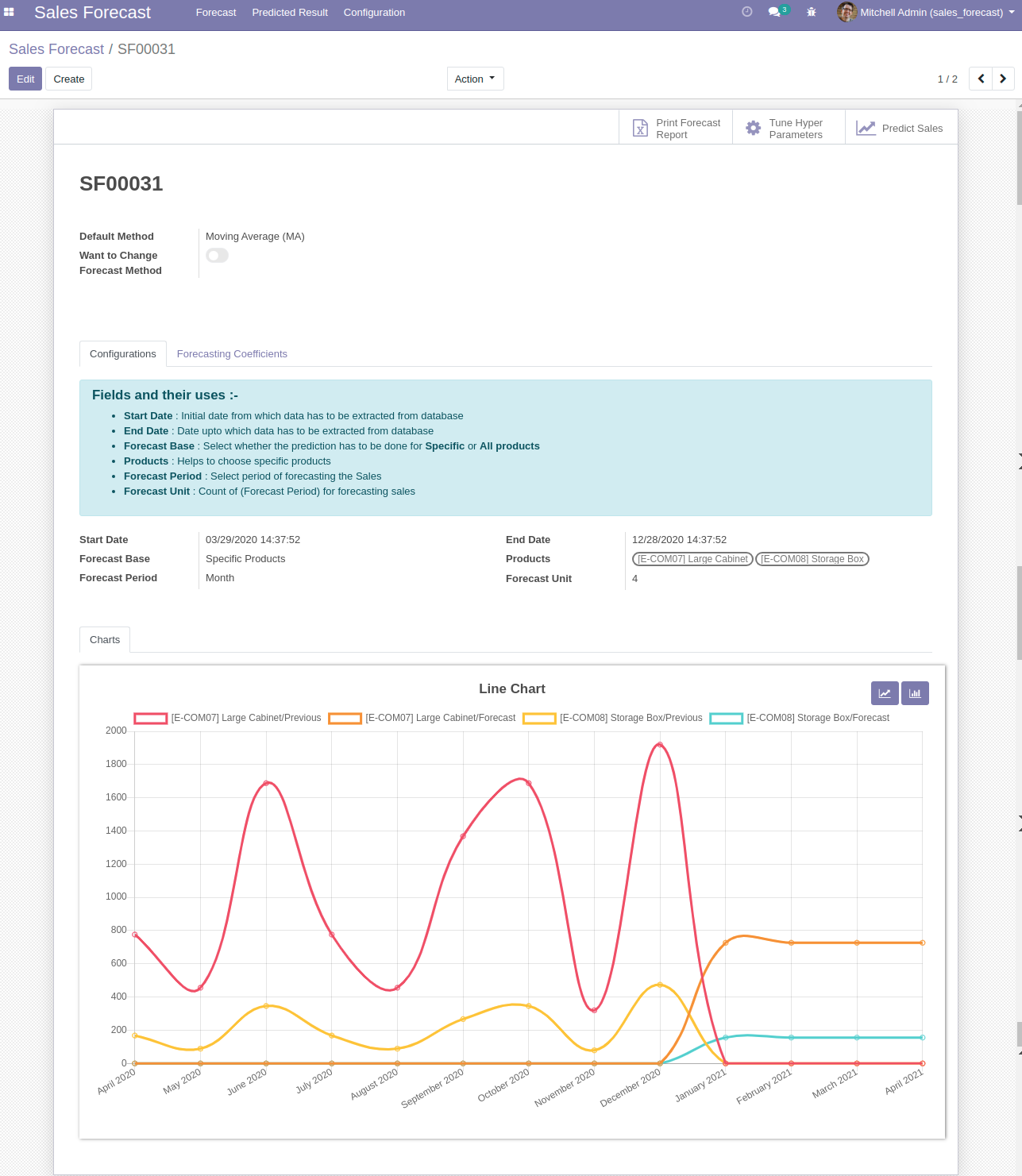This screenshot has height=1176, width=1022.
Task: Click the Edit button
Action: pos(25,79)
